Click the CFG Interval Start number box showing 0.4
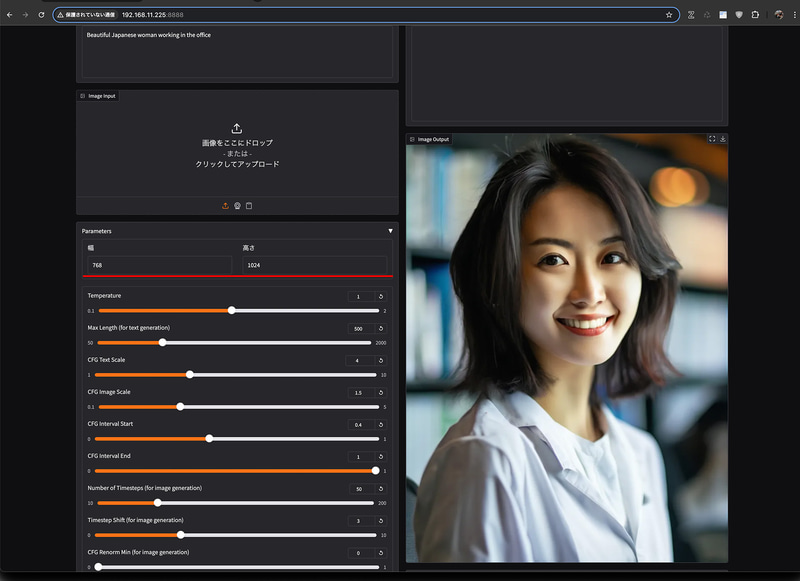The image size is (800, 581). (x=362, y=424)
